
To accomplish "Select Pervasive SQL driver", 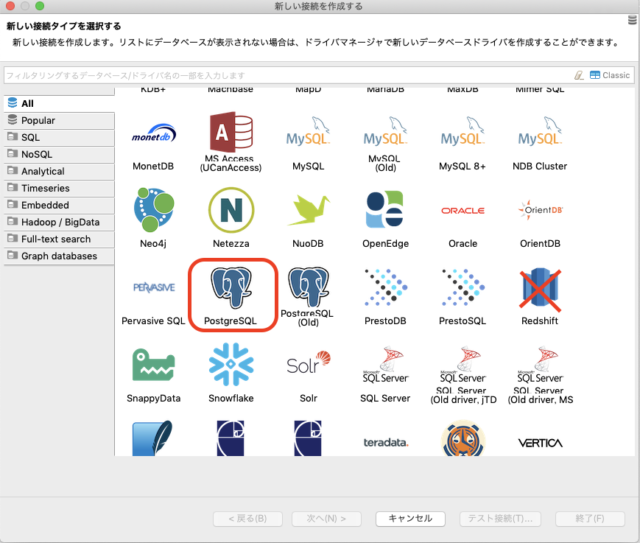I will pos(153,287).
